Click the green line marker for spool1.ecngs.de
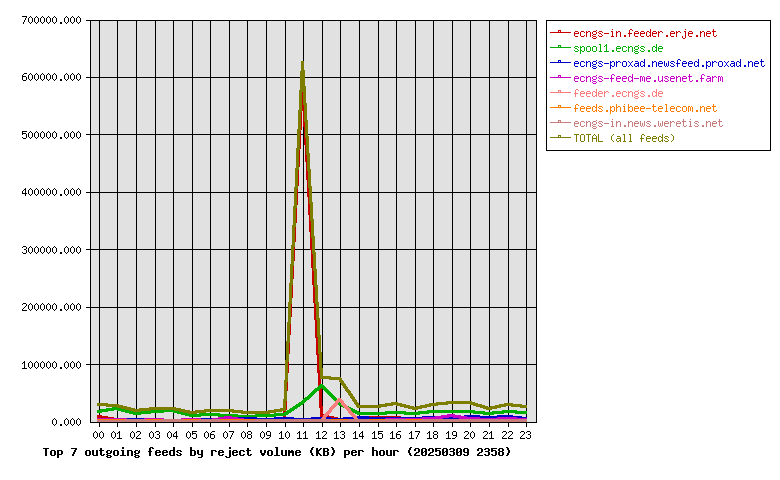The height and width of the screenshot is (480, 780). click(560, 47)
